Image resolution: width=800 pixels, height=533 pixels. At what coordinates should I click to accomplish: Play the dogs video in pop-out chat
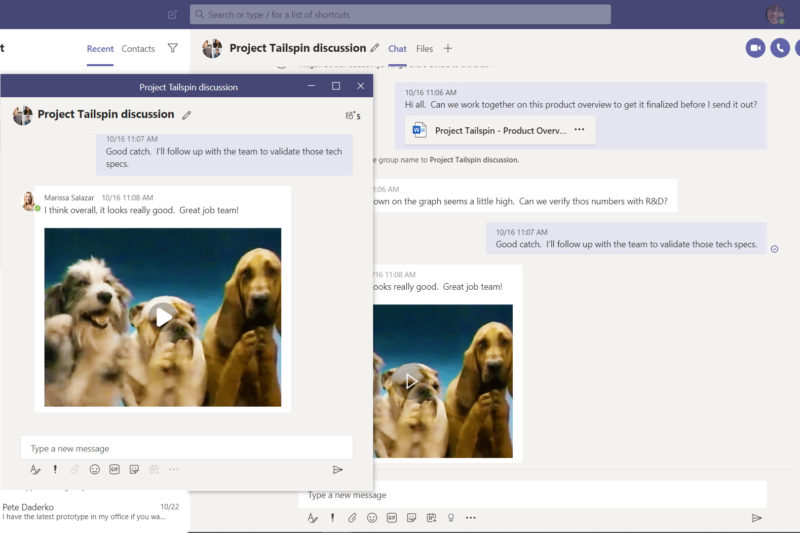pyautogui.click(x=163, y=317)
